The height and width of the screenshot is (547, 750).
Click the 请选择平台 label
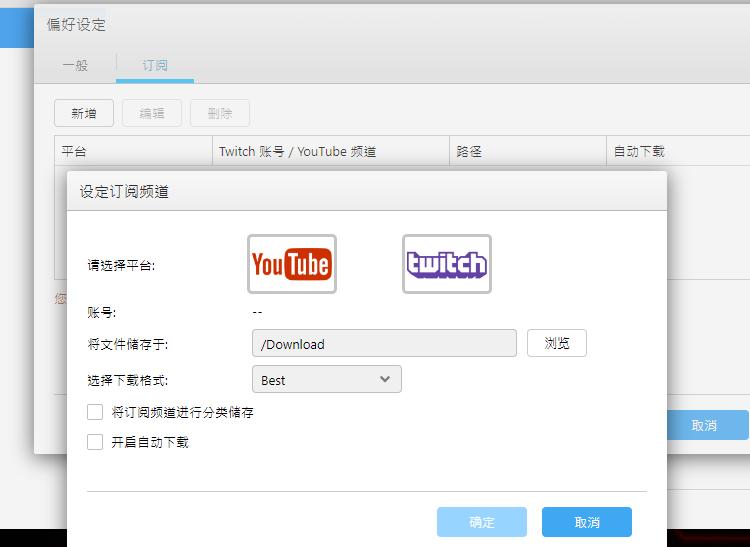(121, 265)
